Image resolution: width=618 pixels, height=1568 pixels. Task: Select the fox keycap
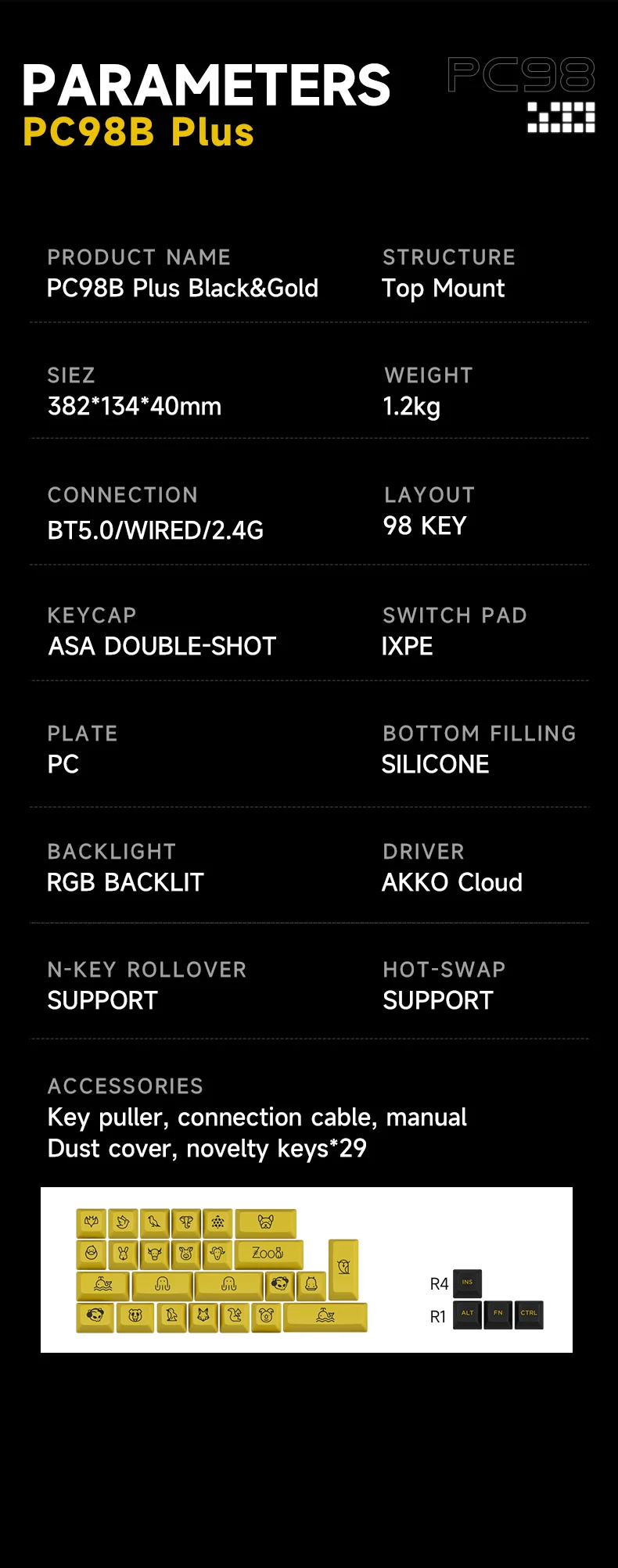[203, 1316]
